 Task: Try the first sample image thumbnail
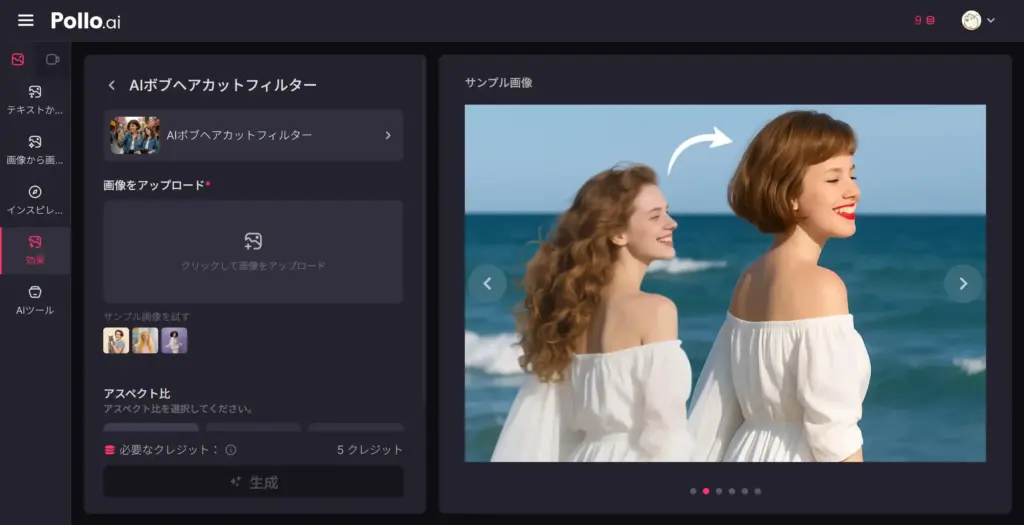click(x=116, y=340)
